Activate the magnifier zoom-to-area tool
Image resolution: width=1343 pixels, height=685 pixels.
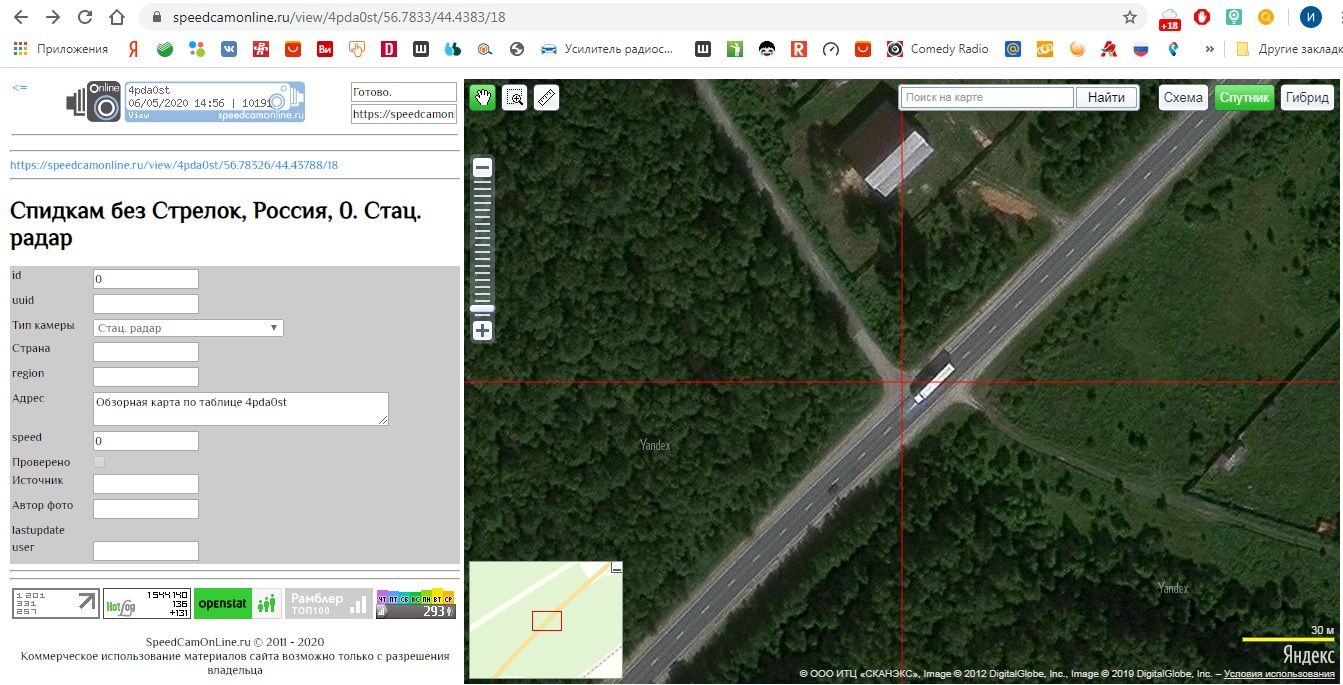click(514, 97)
